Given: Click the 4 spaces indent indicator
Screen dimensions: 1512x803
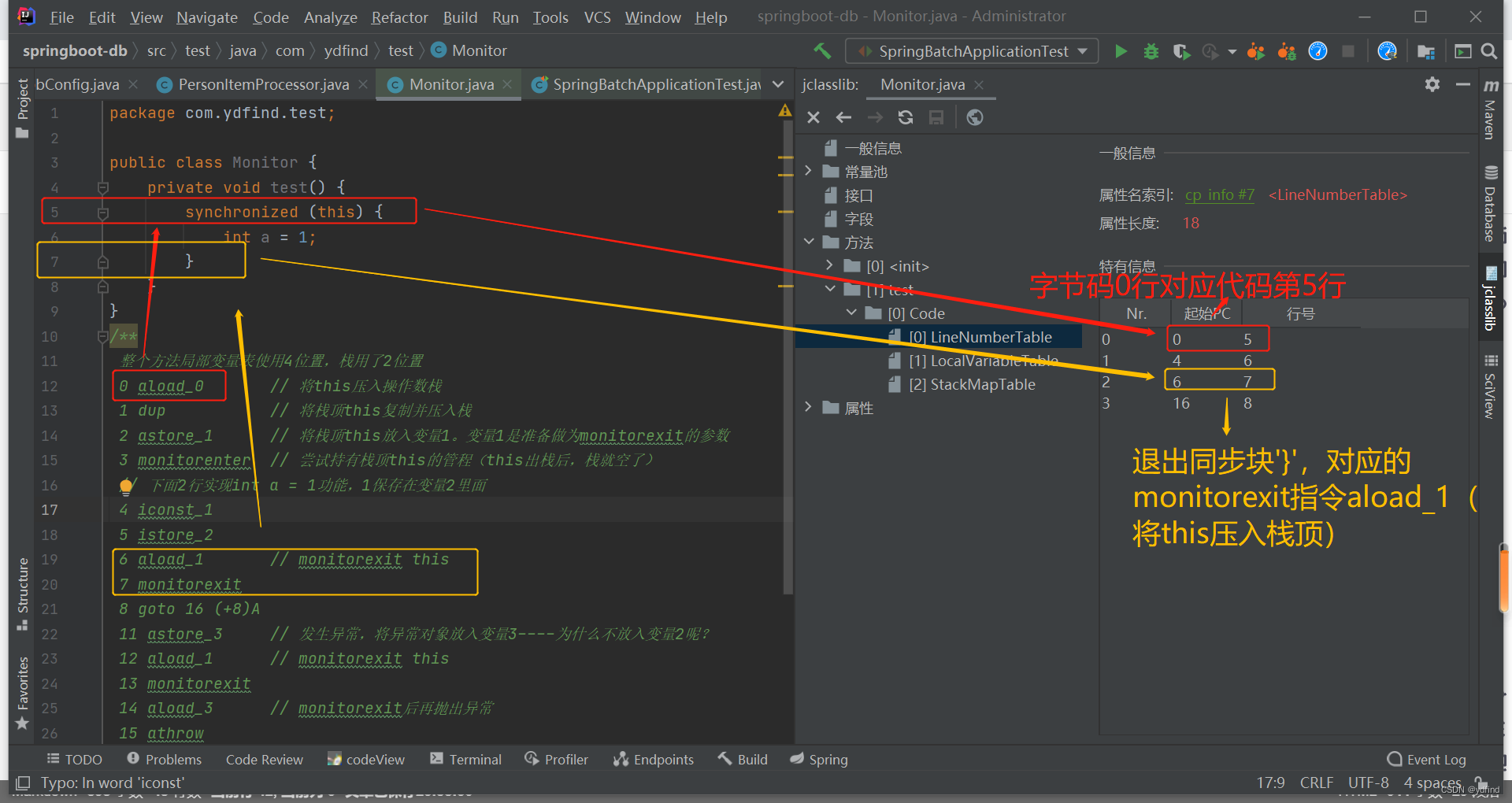Looking at the screenshot, I should (1432, 783).
